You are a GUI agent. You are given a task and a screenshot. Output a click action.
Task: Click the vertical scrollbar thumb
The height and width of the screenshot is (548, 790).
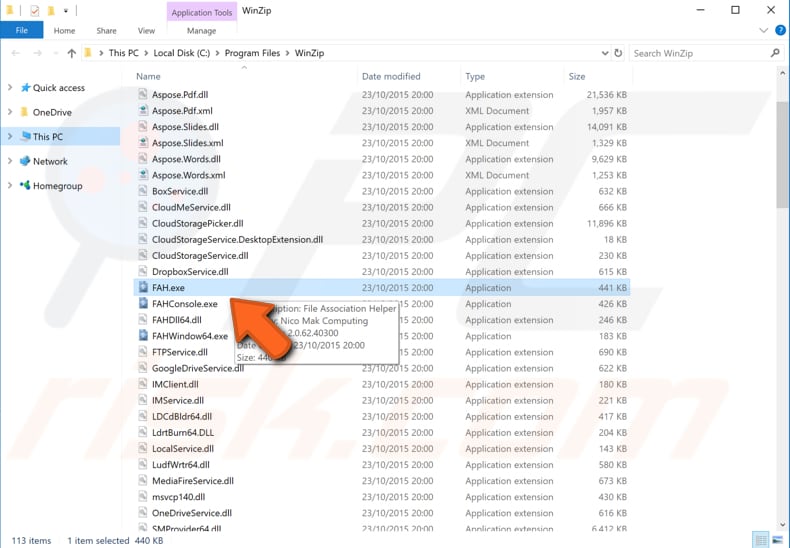tap(782, 155)
